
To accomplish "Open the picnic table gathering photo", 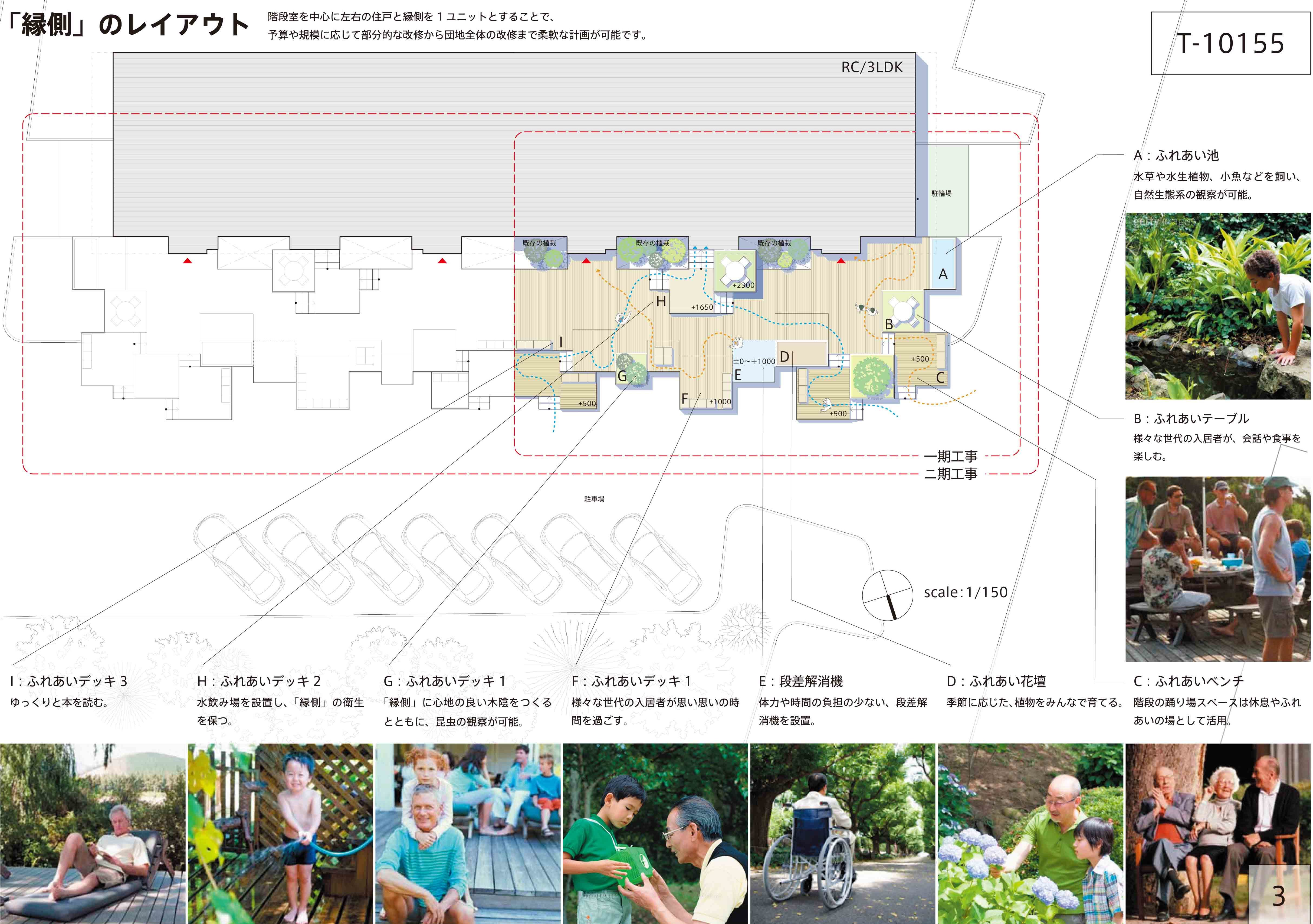I will click(1217, 569).
